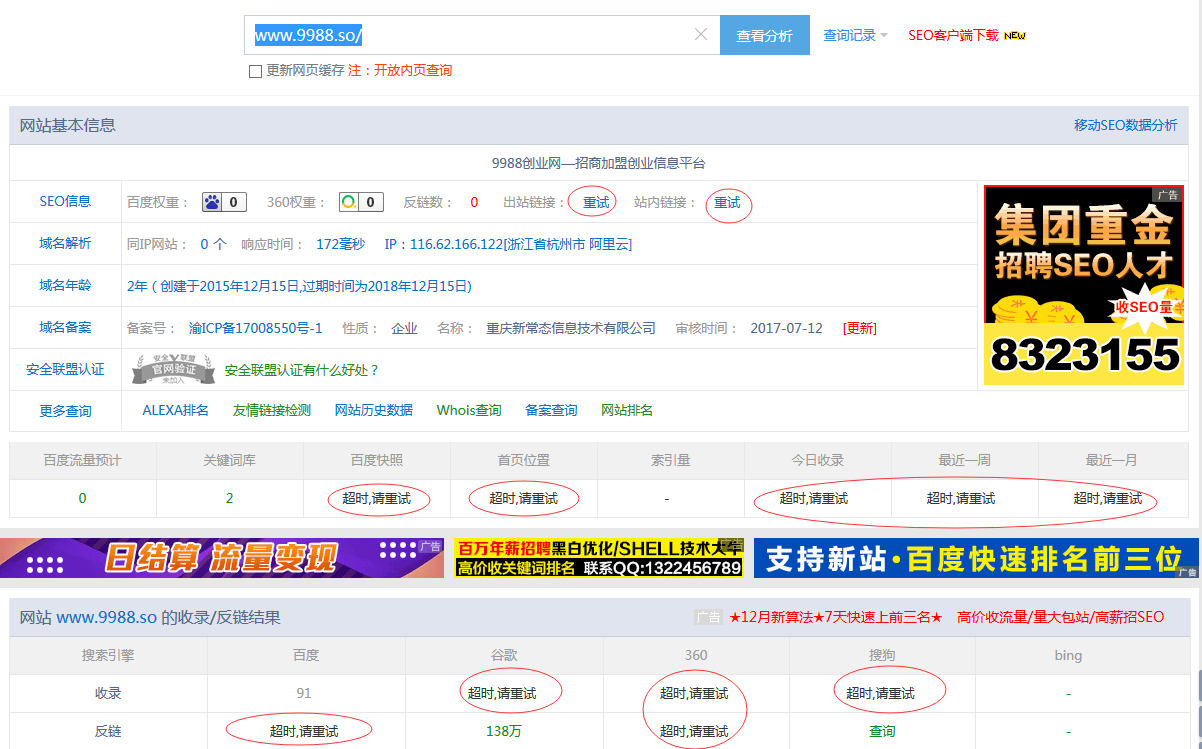Click 查询 in the 搜狗 反链 cell

tap(882, 731)
